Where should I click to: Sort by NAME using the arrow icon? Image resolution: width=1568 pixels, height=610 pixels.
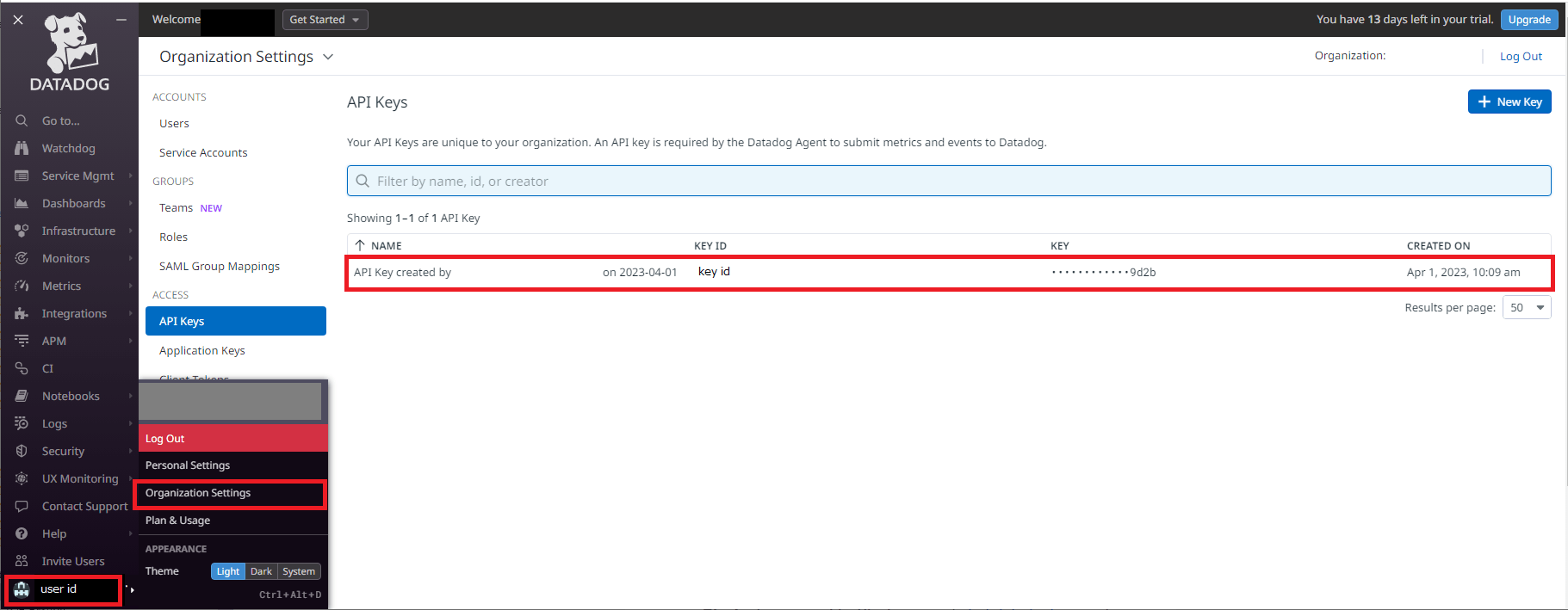pyautogui.click(x=360, y=245)
